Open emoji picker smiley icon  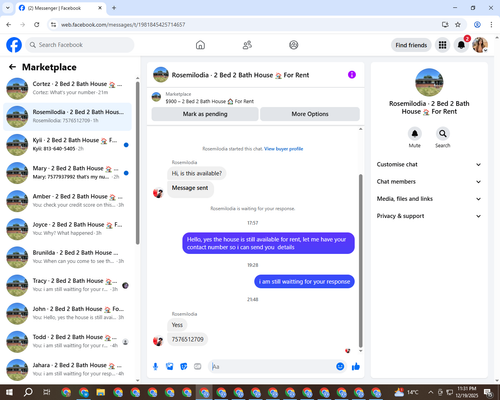click(x=340, y=367)
